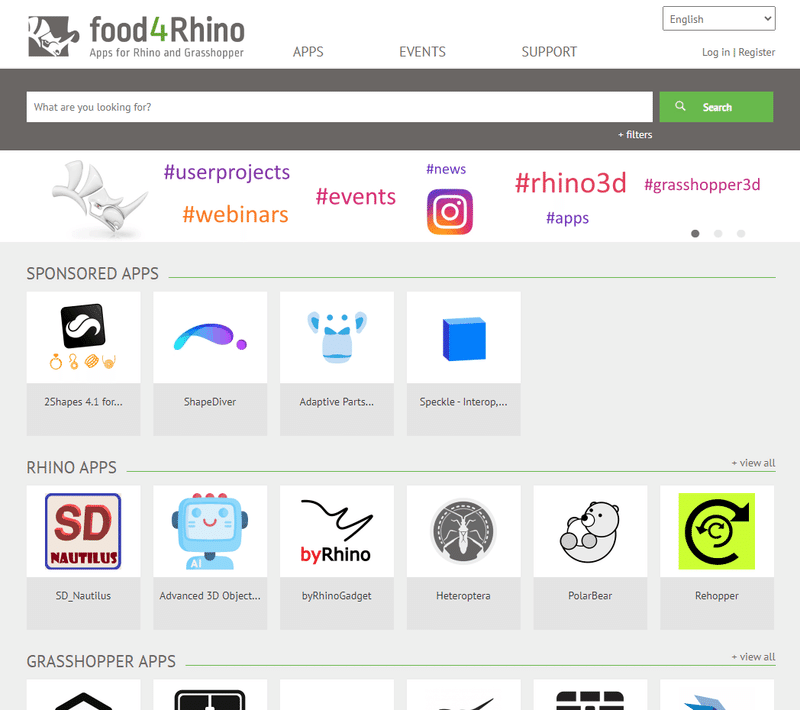Expand the search filters option
800x710 pixels.
click(x=635, y=135)
